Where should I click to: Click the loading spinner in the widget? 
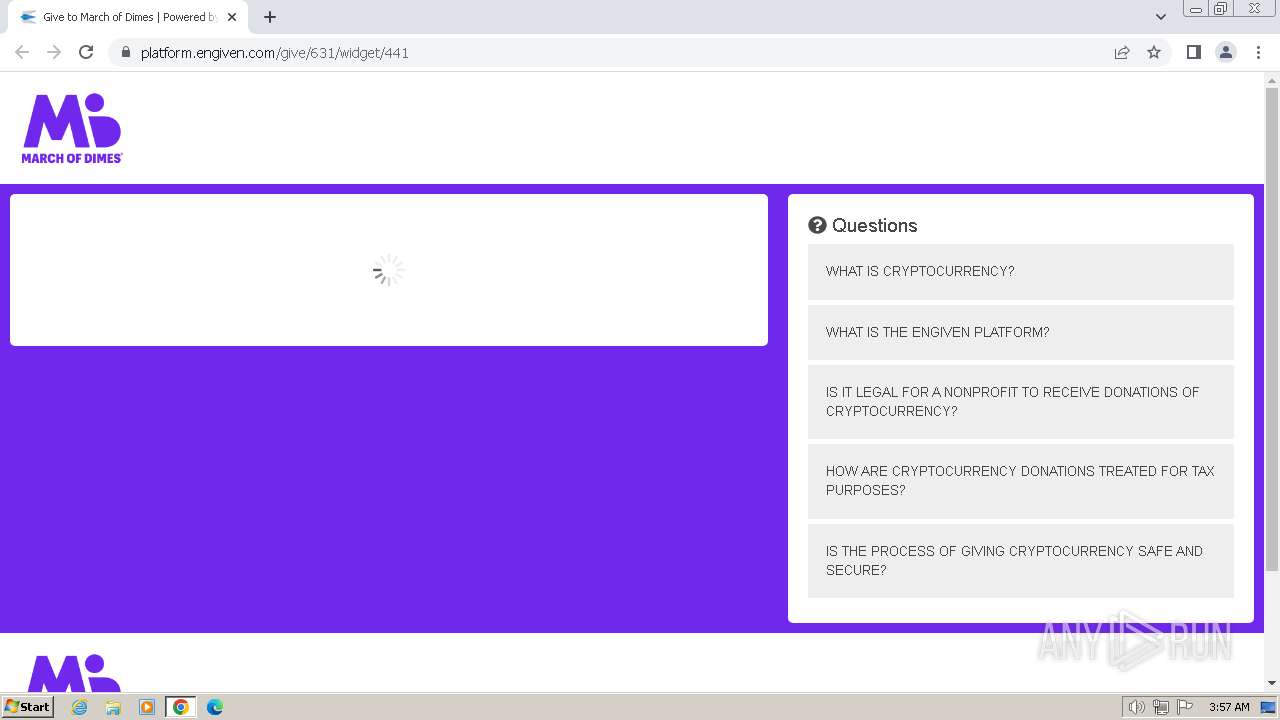click(389, 270)
